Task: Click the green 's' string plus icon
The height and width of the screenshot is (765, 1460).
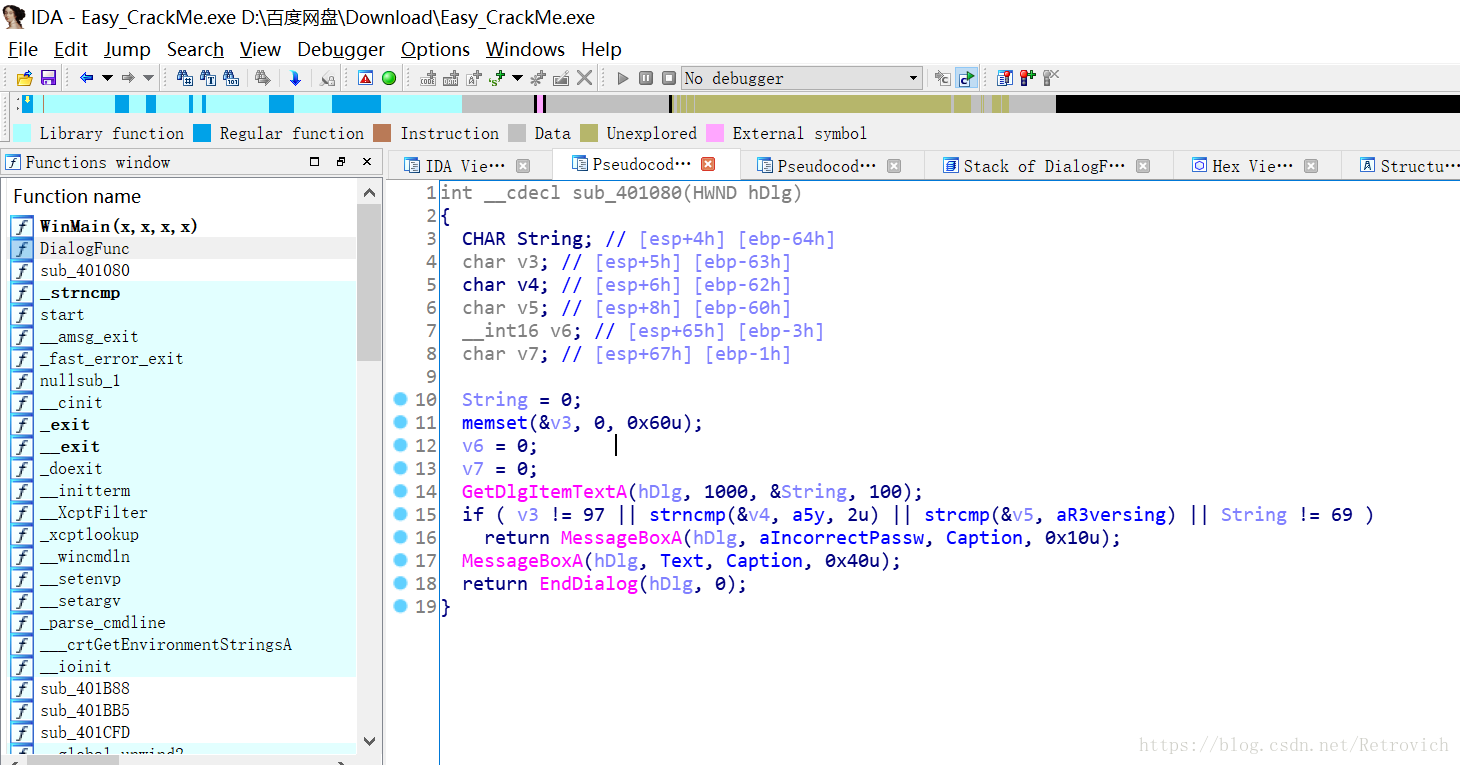Action: click(496, 78)
